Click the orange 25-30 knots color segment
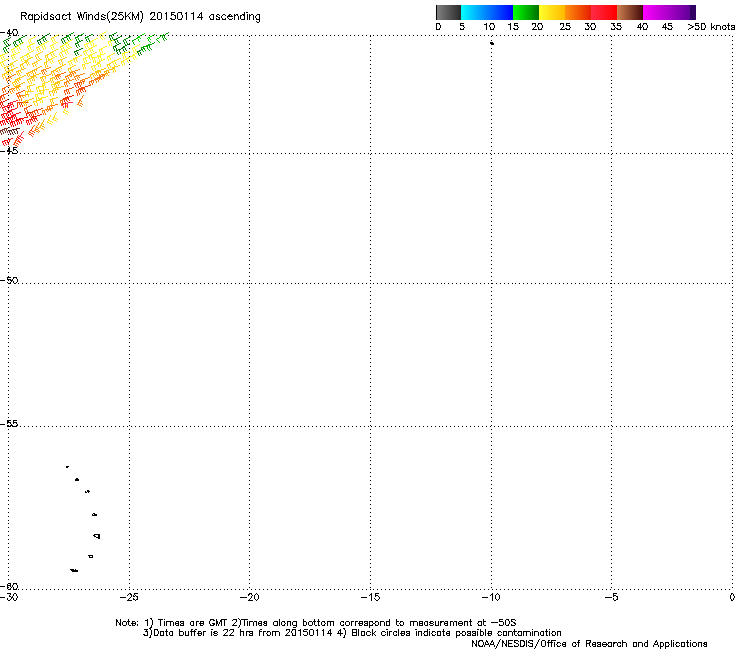This screenshot has width=740, height=650. [578, 12]
